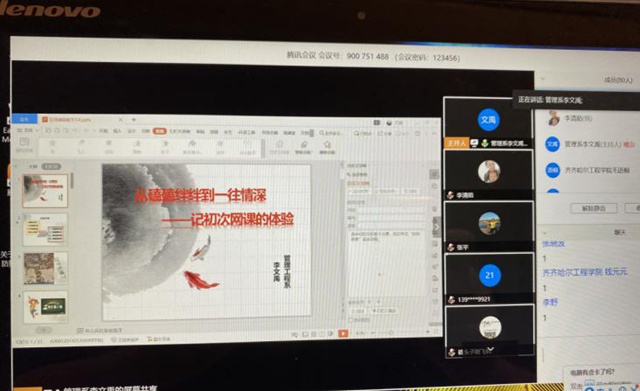Select the highlighted red animation ribbon tab
The width and height of the screenshot is (640, 391).
pyautogui.click(x=160, y=131)
